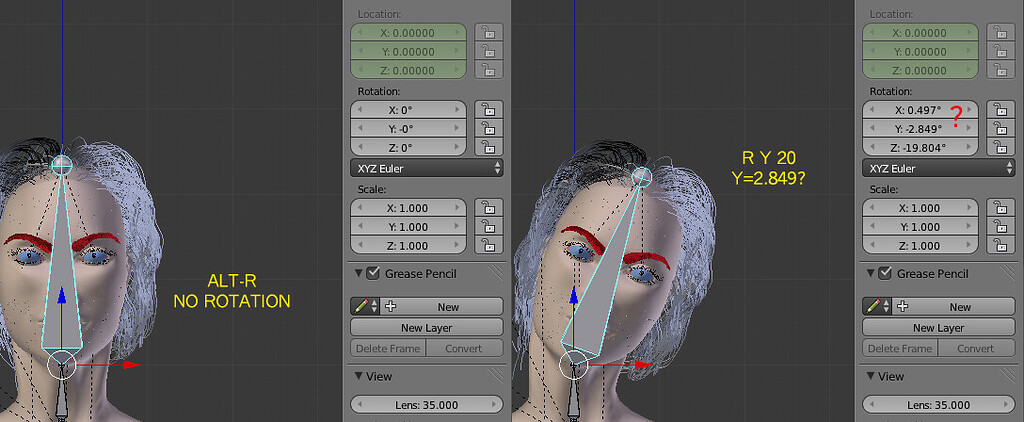
Task: Click Scale Z: 1.000 field in R Y 20 panel
Action: tap(920, 246)
